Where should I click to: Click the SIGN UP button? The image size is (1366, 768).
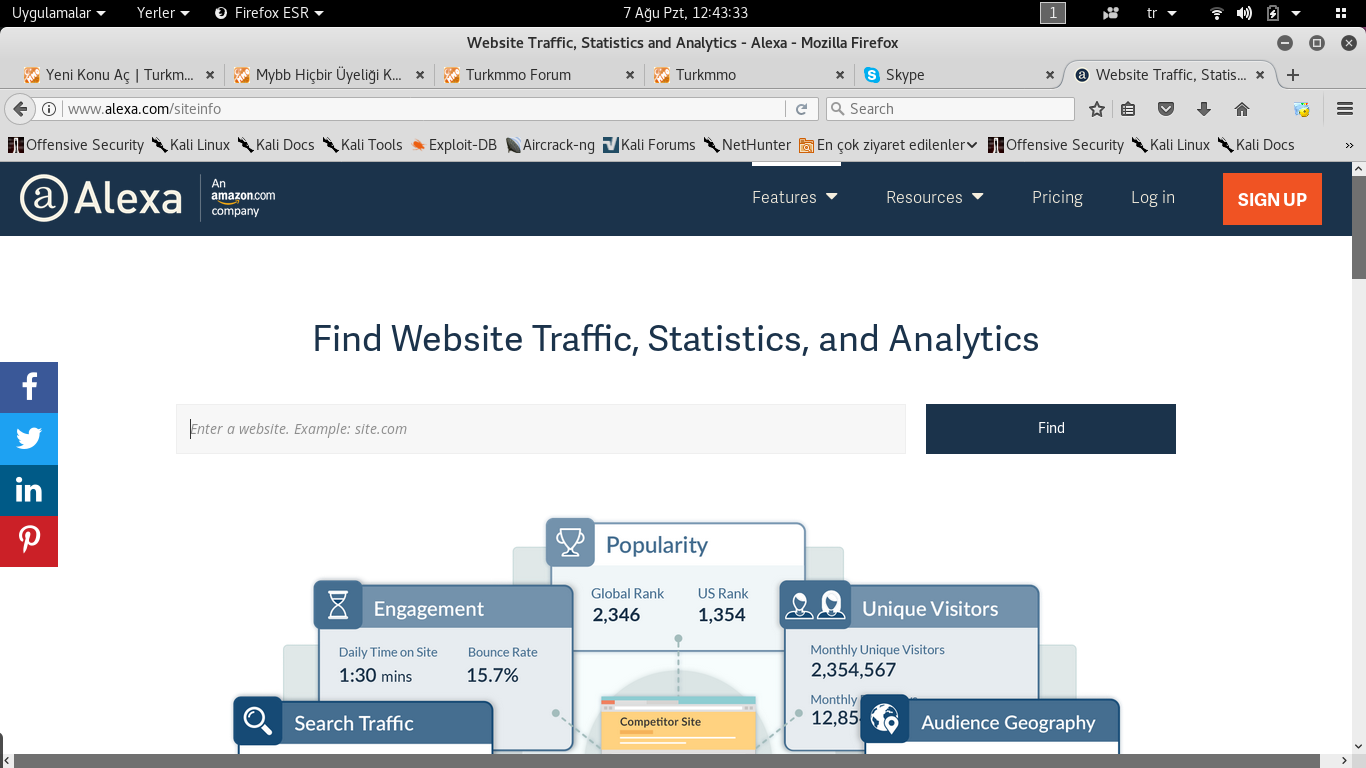pyautogui.click(x=1272, y=199)
